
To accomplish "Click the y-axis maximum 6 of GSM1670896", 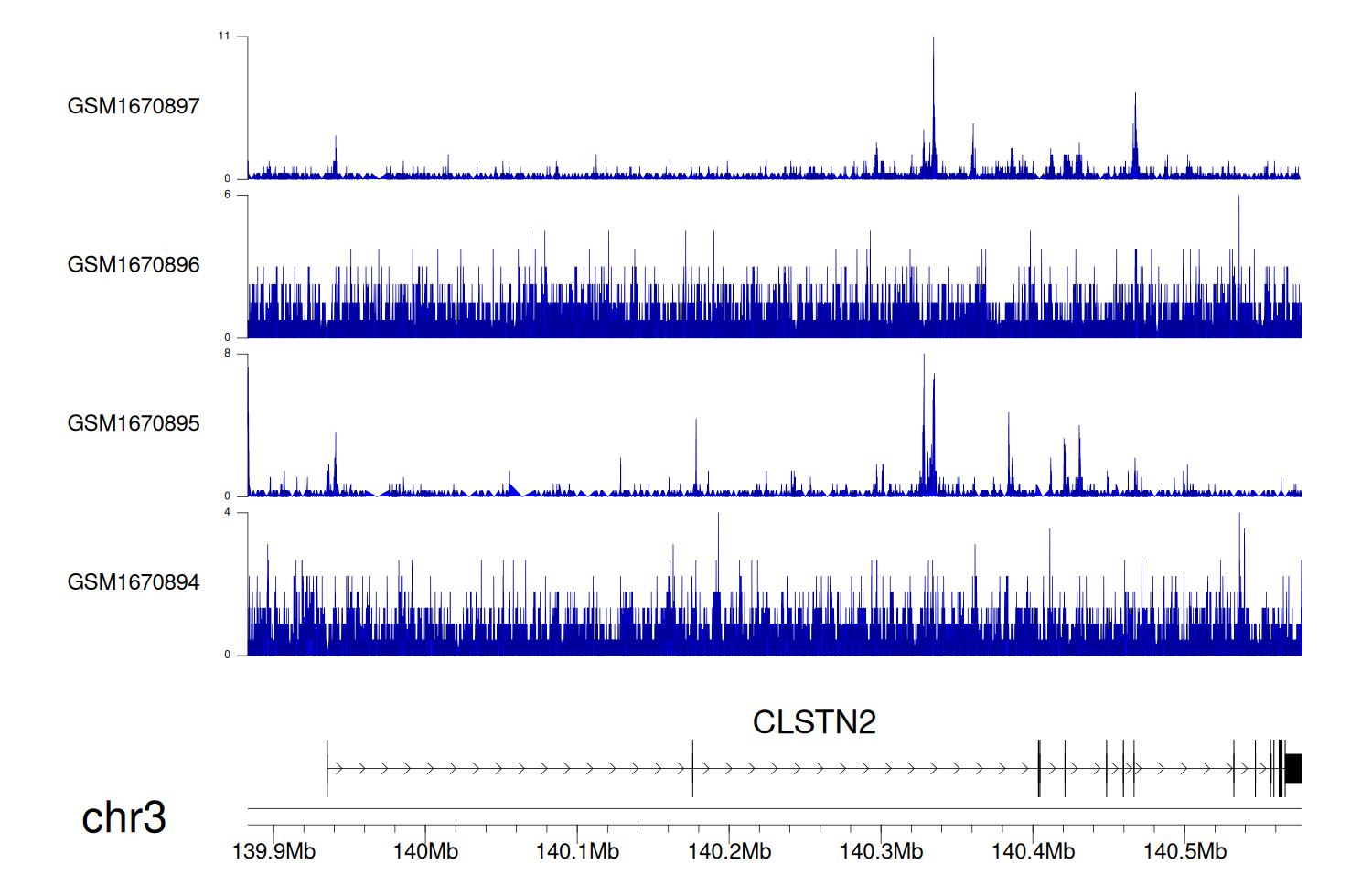I will pyautogui.click(x=228, y=195).
